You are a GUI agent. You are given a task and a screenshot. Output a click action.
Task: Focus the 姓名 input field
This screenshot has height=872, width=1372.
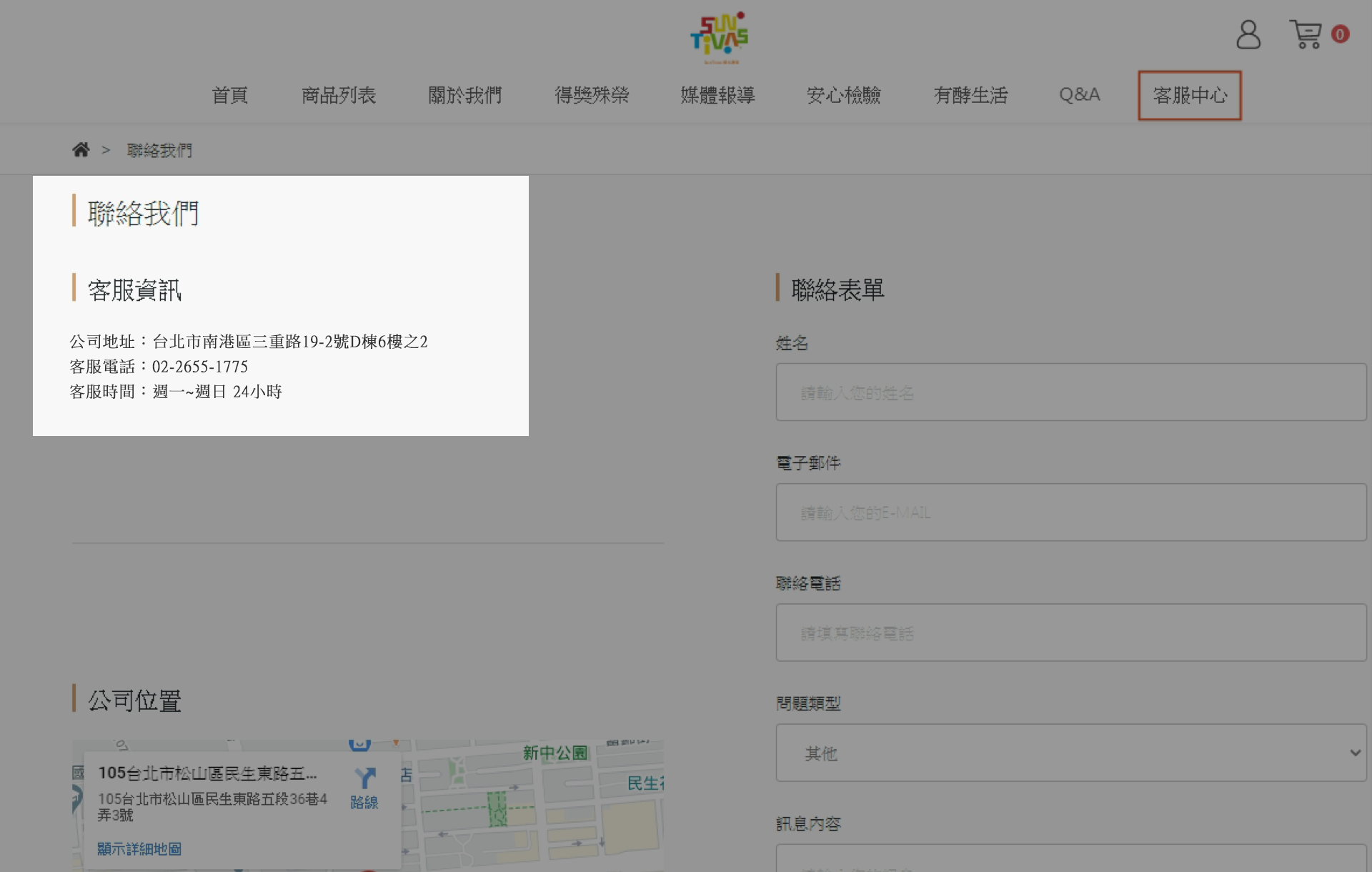click(x=1071, y=392)
